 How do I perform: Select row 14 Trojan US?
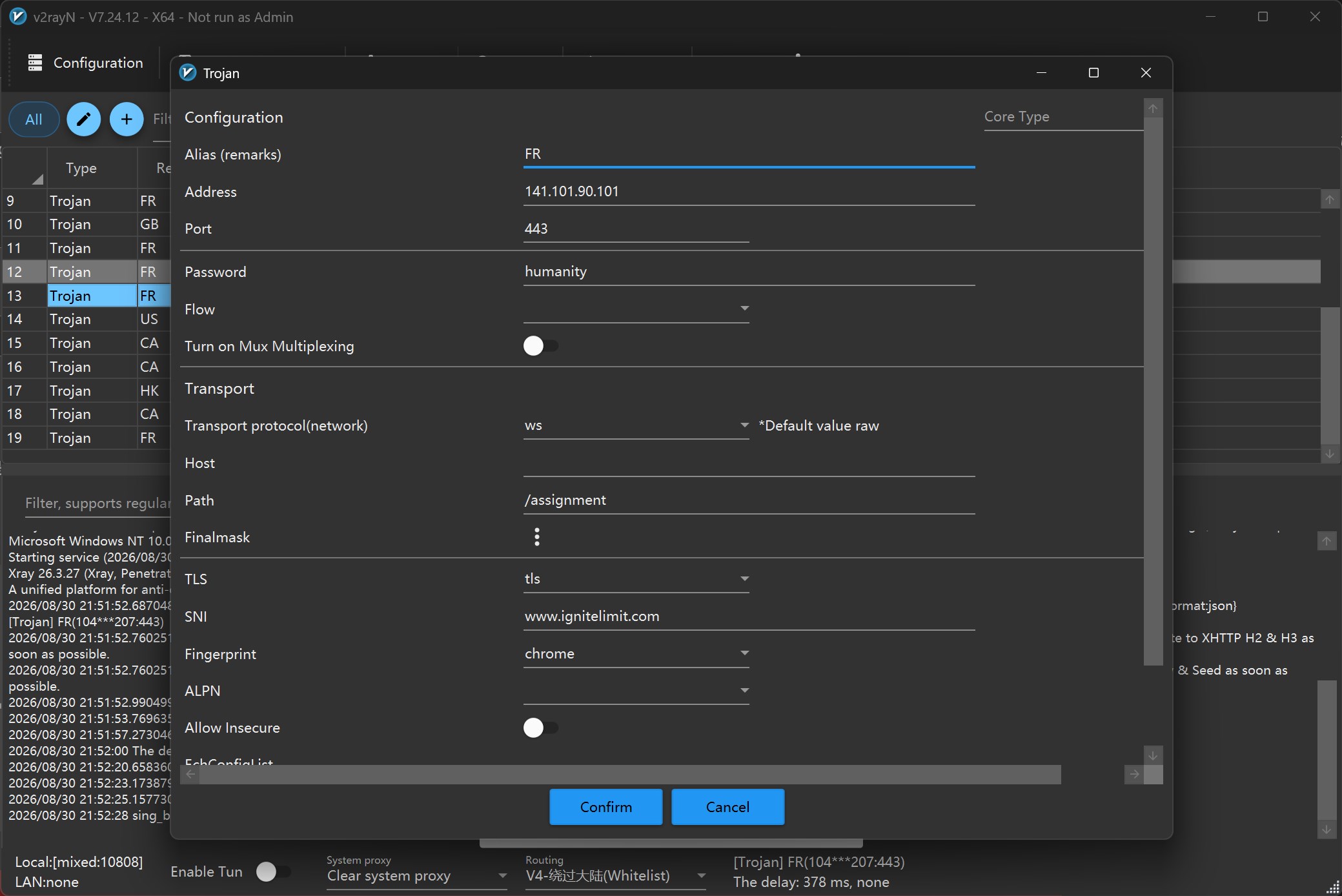pyautogui.click(x=87, y=319)
